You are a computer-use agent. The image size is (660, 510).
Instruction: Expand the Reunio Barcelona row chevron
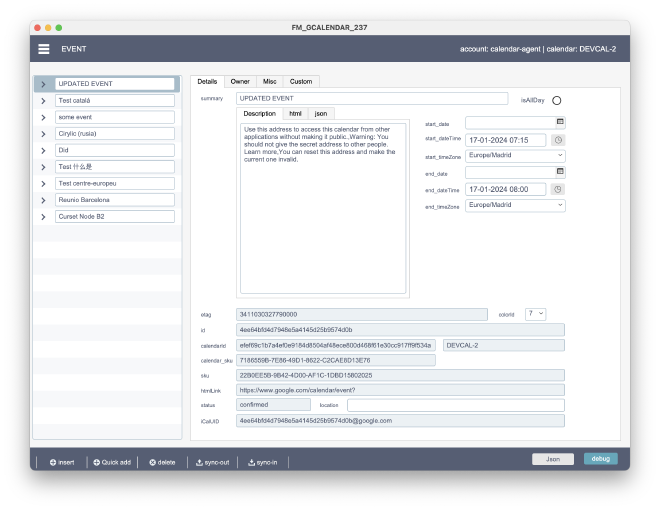click(x=43, y=200)
